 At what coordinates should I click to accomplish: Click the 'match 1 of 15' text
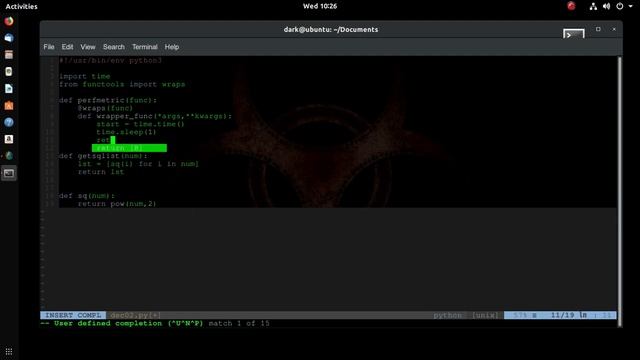[239, 323]
